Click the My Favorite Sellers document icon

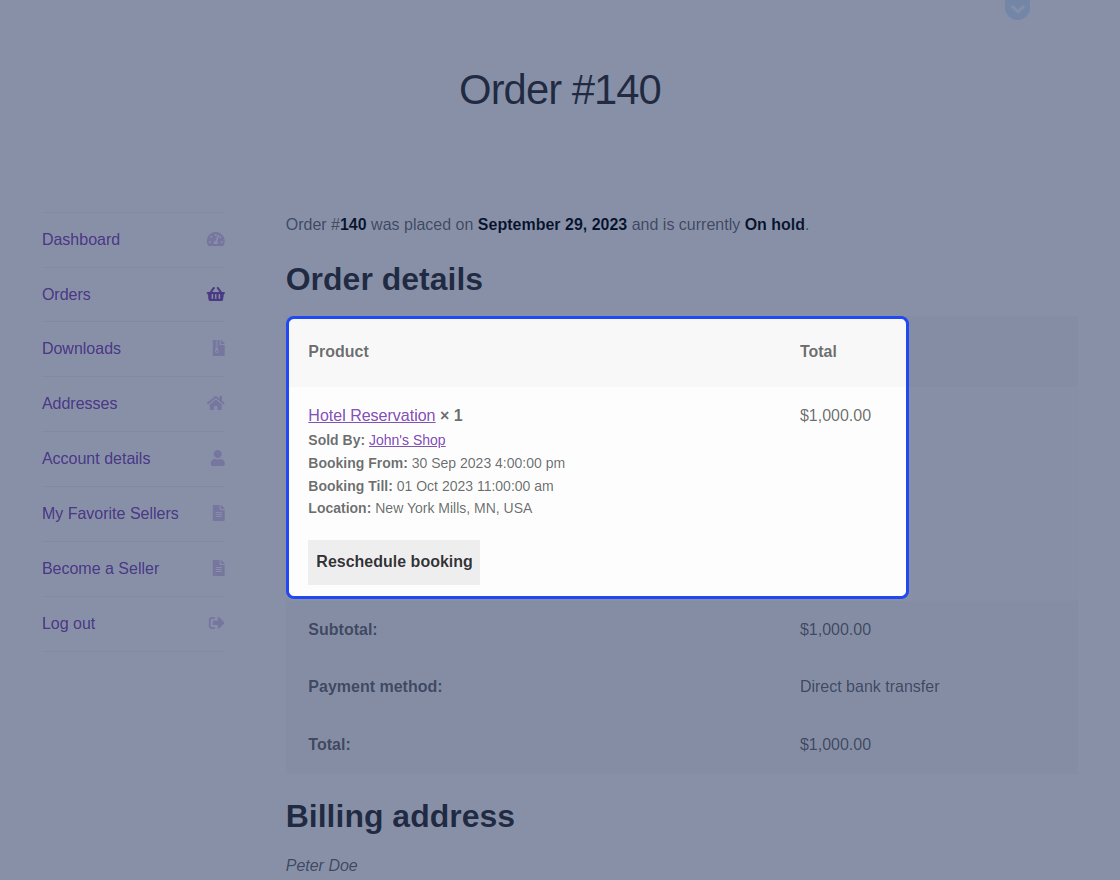(218, 513)
